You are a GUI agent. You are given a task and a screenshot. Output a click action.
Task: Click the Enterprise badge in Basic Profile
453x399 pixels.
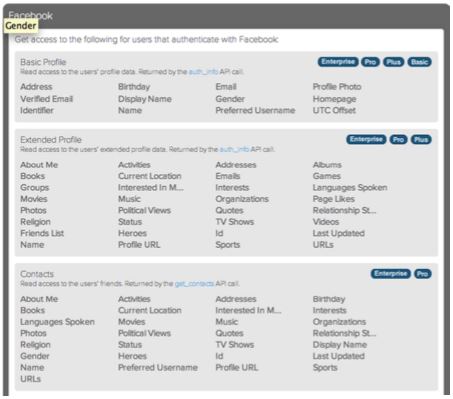click(338, 62)
